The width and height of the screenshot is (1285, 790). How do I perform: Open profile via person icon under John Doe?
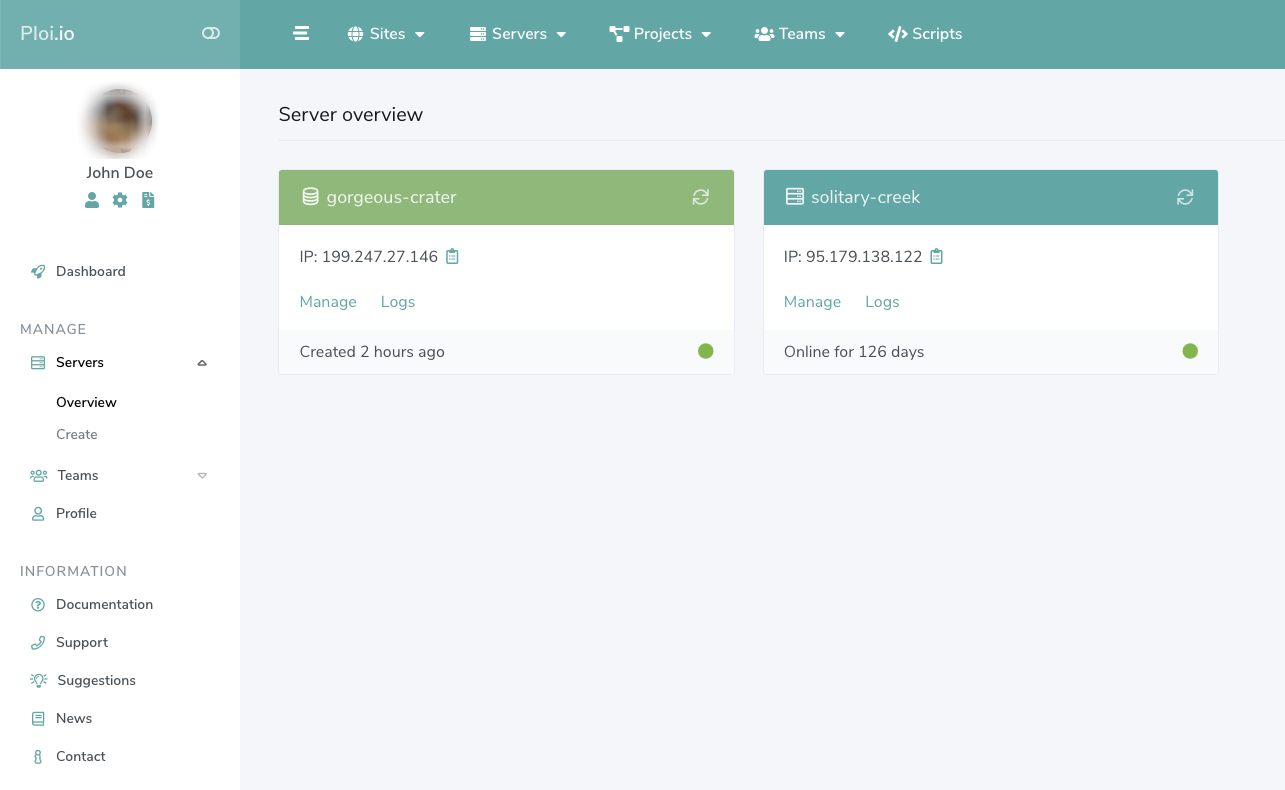point(92,200)
